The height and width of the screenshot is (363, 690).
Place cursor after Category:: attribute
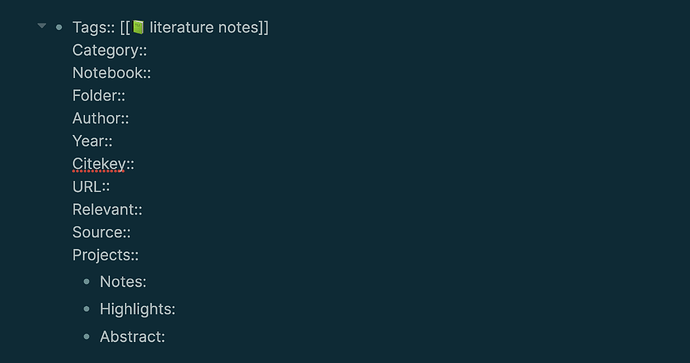pos(148,50)
